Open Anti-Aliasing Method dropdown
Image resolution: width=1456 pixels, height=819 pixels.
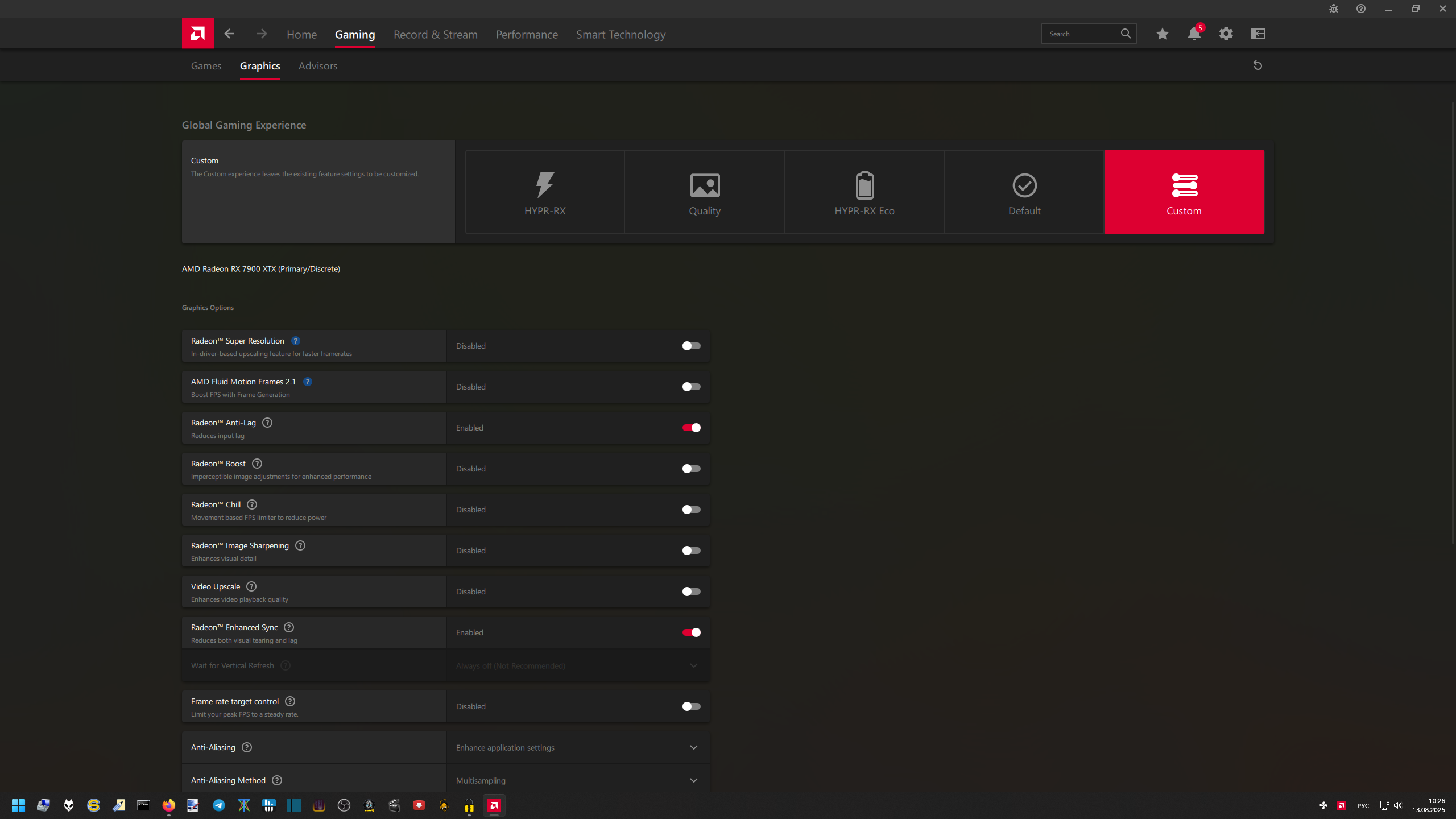[693, 780]
